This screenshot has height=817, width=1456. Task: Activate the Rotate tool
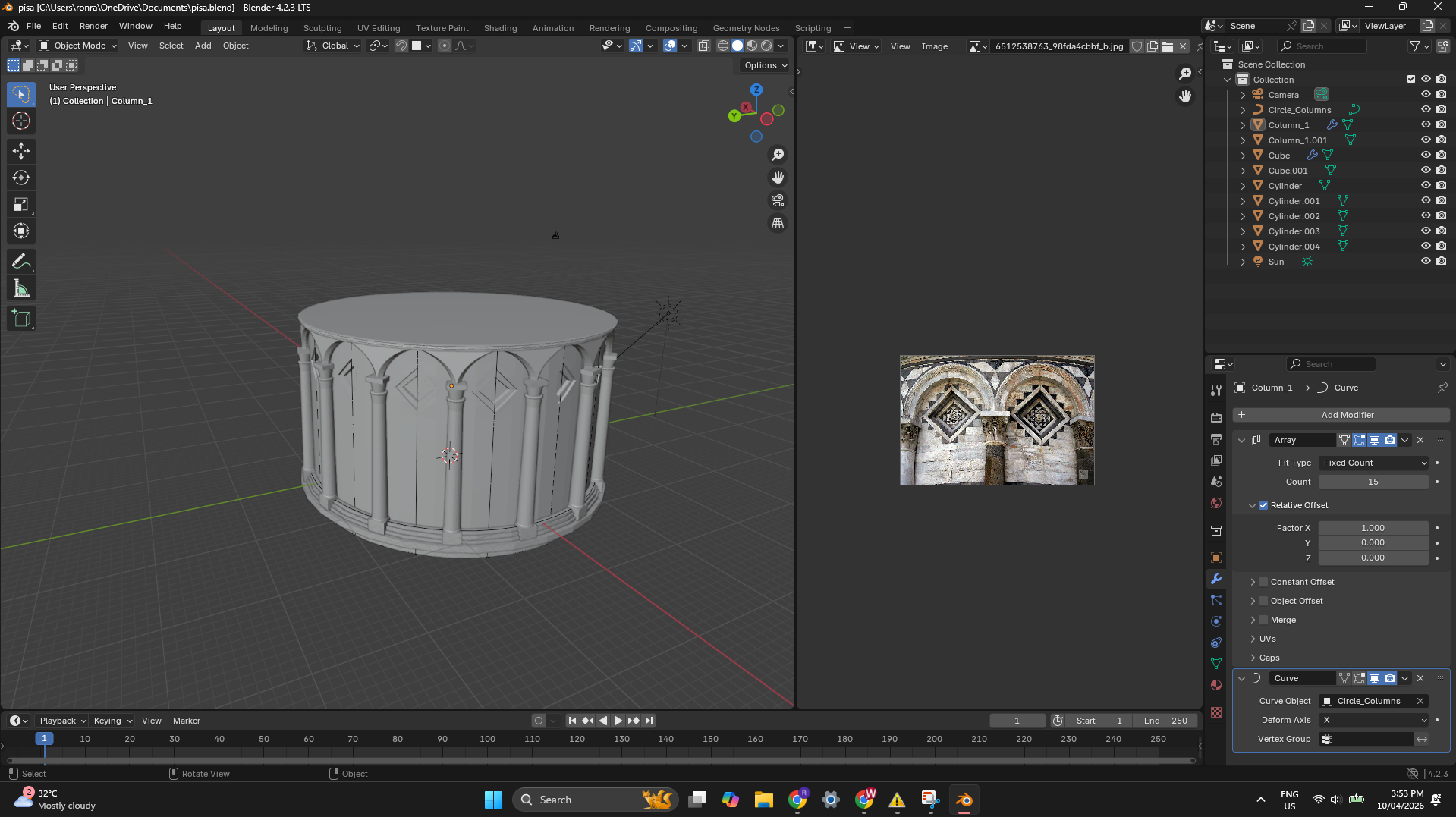click(x=21, y=178)
